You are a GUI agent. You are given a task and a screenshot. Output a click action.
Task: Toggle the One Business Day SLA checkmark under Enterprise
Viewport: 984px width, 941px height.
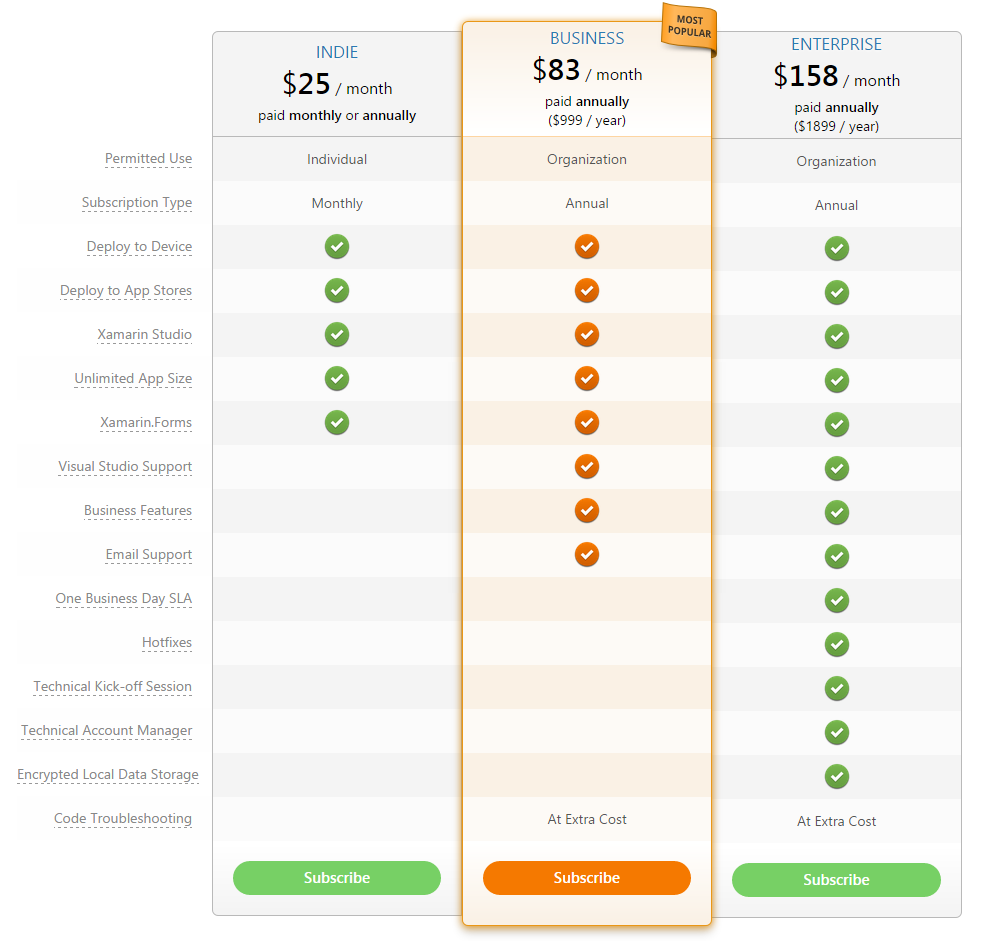(837, 600)
